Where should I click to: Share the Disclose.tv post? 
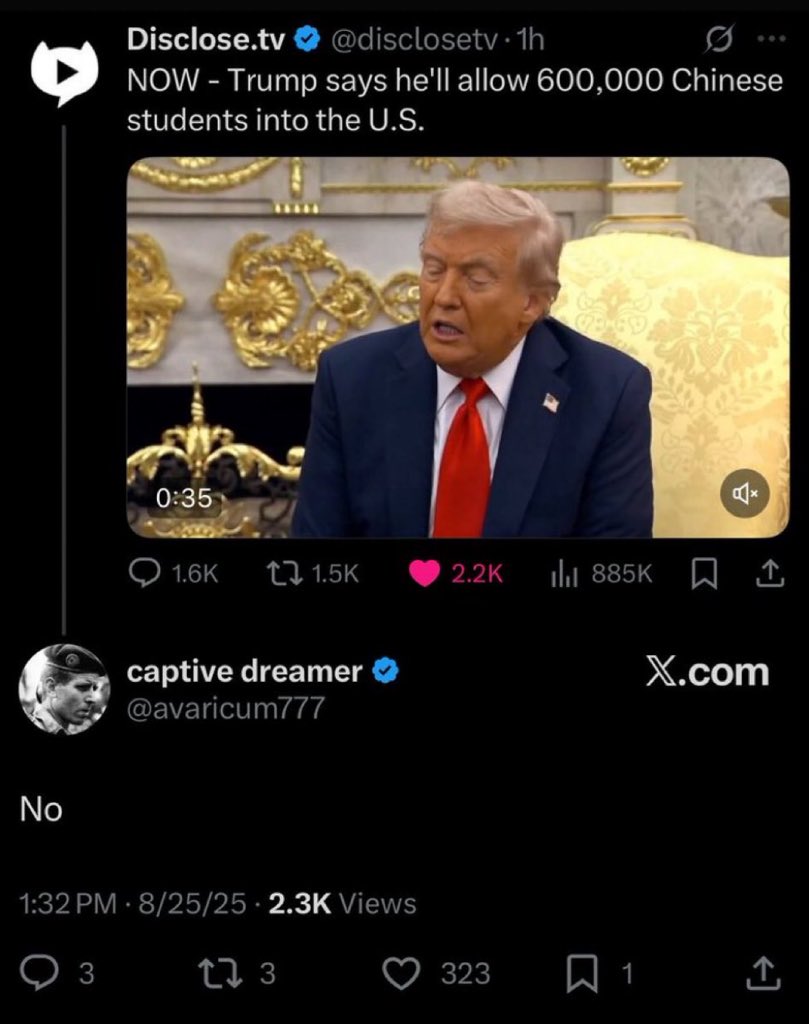click(x=770, y=573)
